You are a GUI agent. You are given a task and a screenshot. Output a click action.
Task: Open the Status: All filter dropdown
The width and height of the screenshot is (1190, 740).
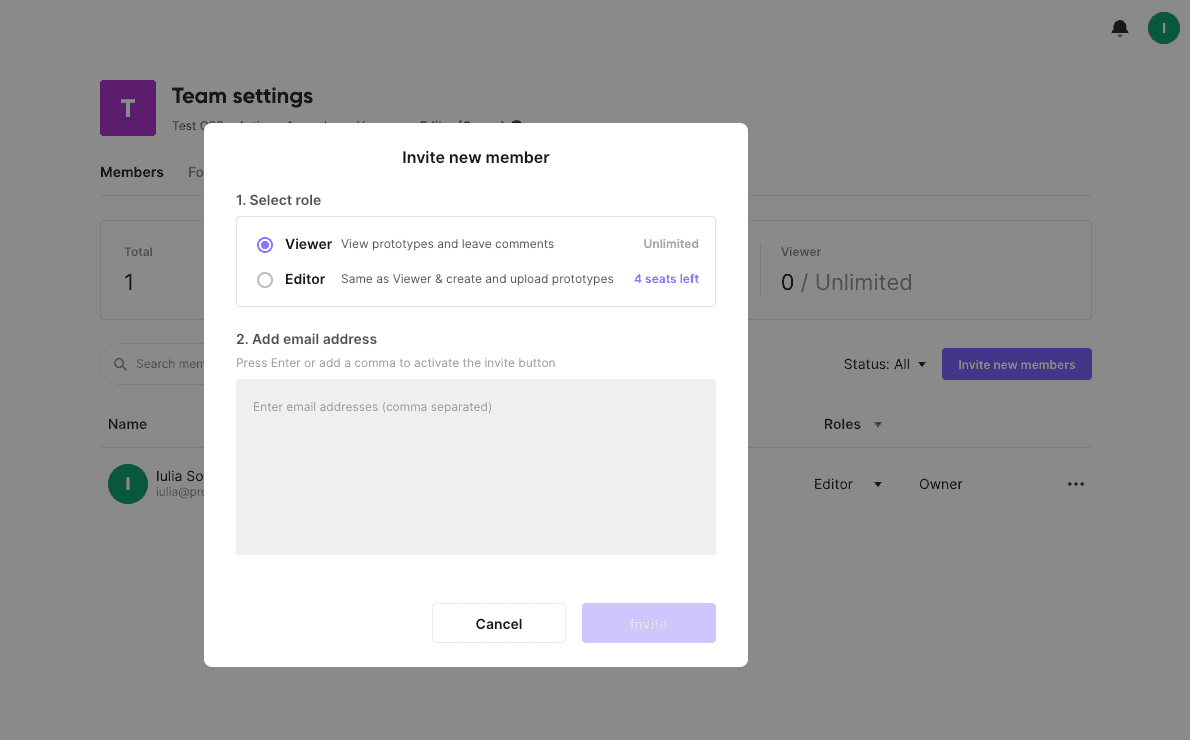[885, 364]
